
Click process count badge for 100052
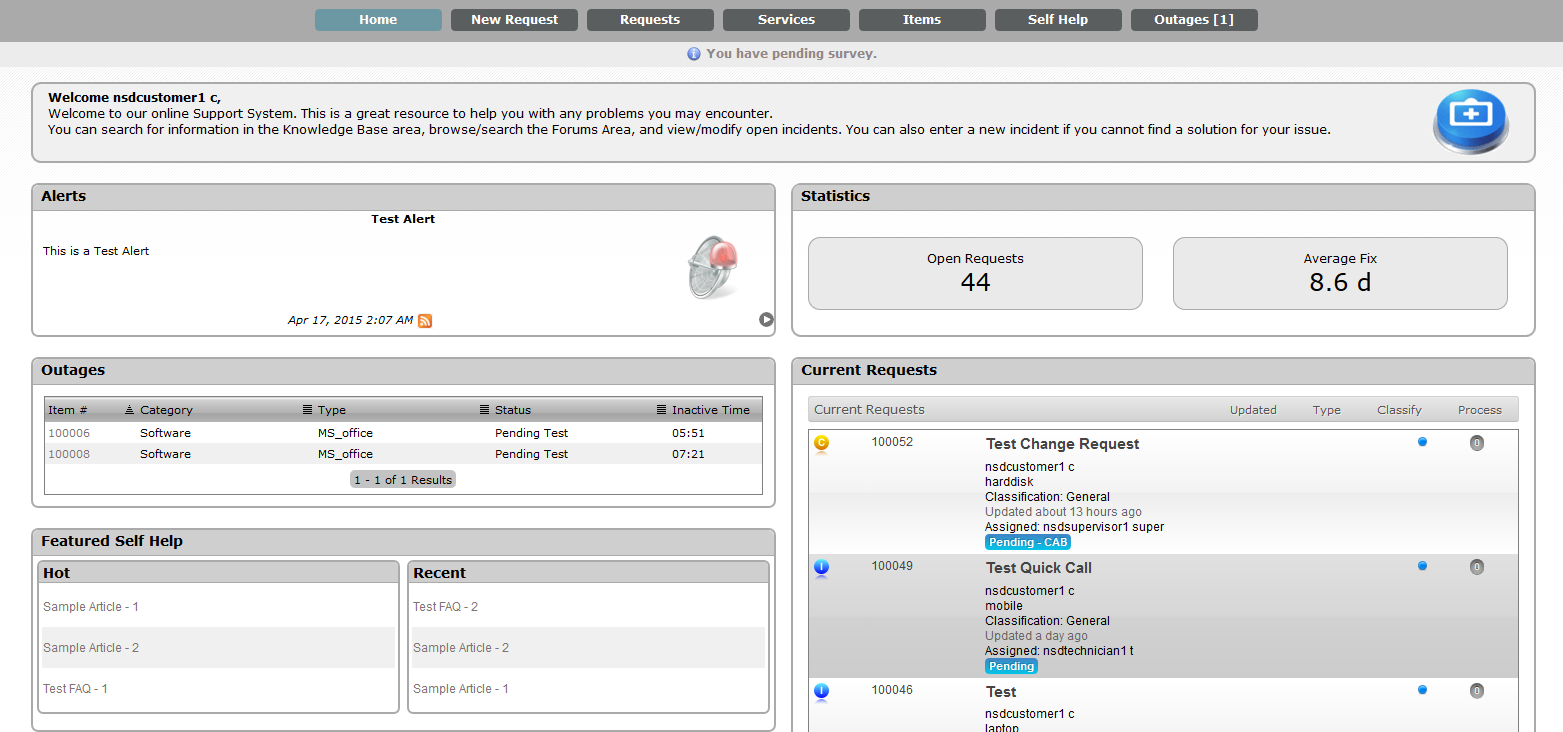(x=1477, y=443)
